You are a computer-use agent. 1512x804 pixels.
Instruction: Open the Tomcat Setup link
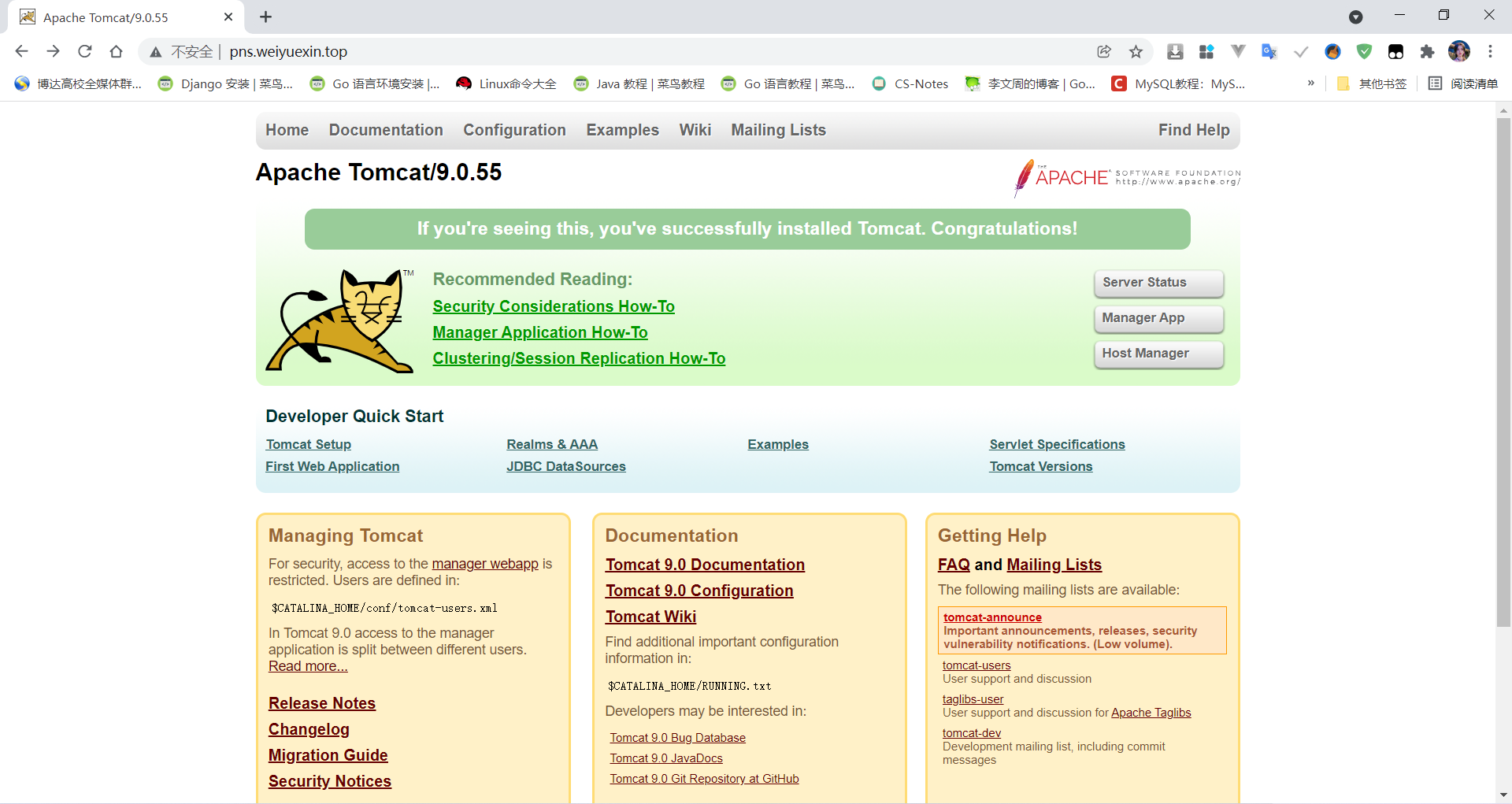308,444
